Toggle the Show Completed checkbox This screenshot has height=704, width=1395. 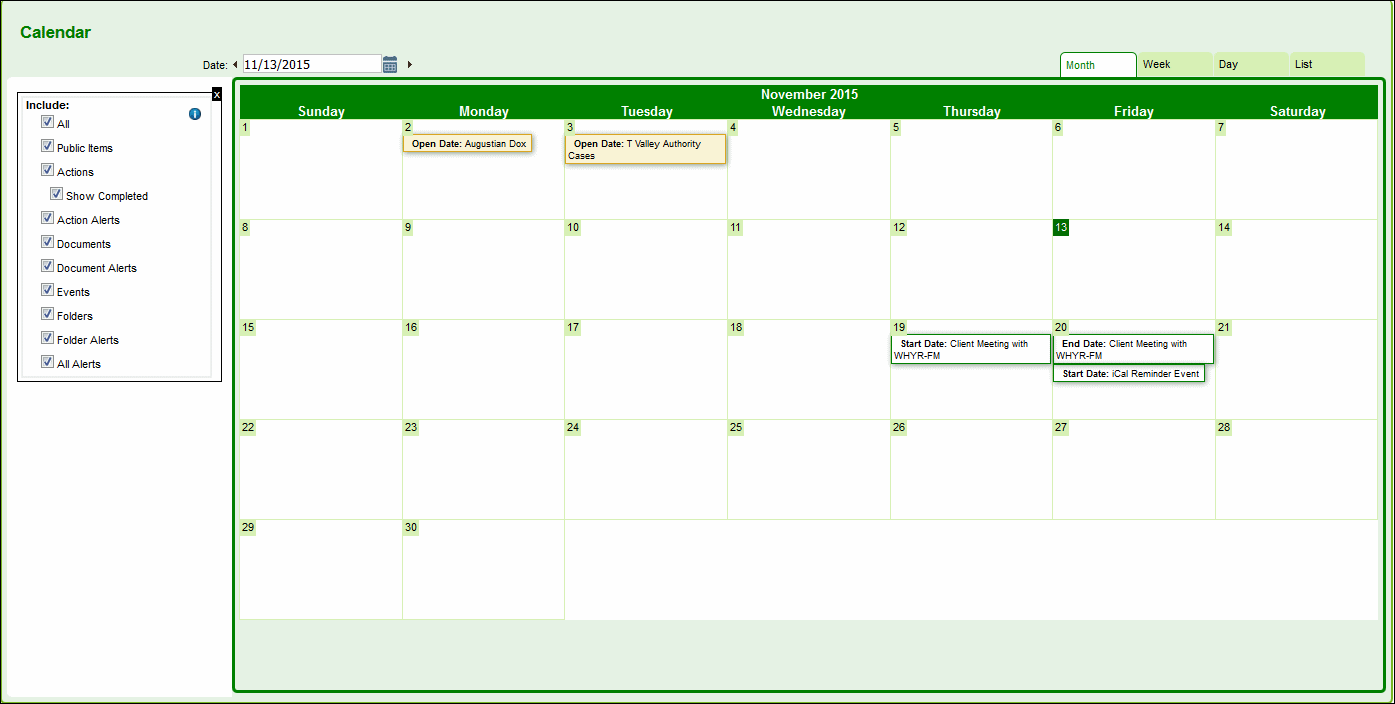point(57,193)
